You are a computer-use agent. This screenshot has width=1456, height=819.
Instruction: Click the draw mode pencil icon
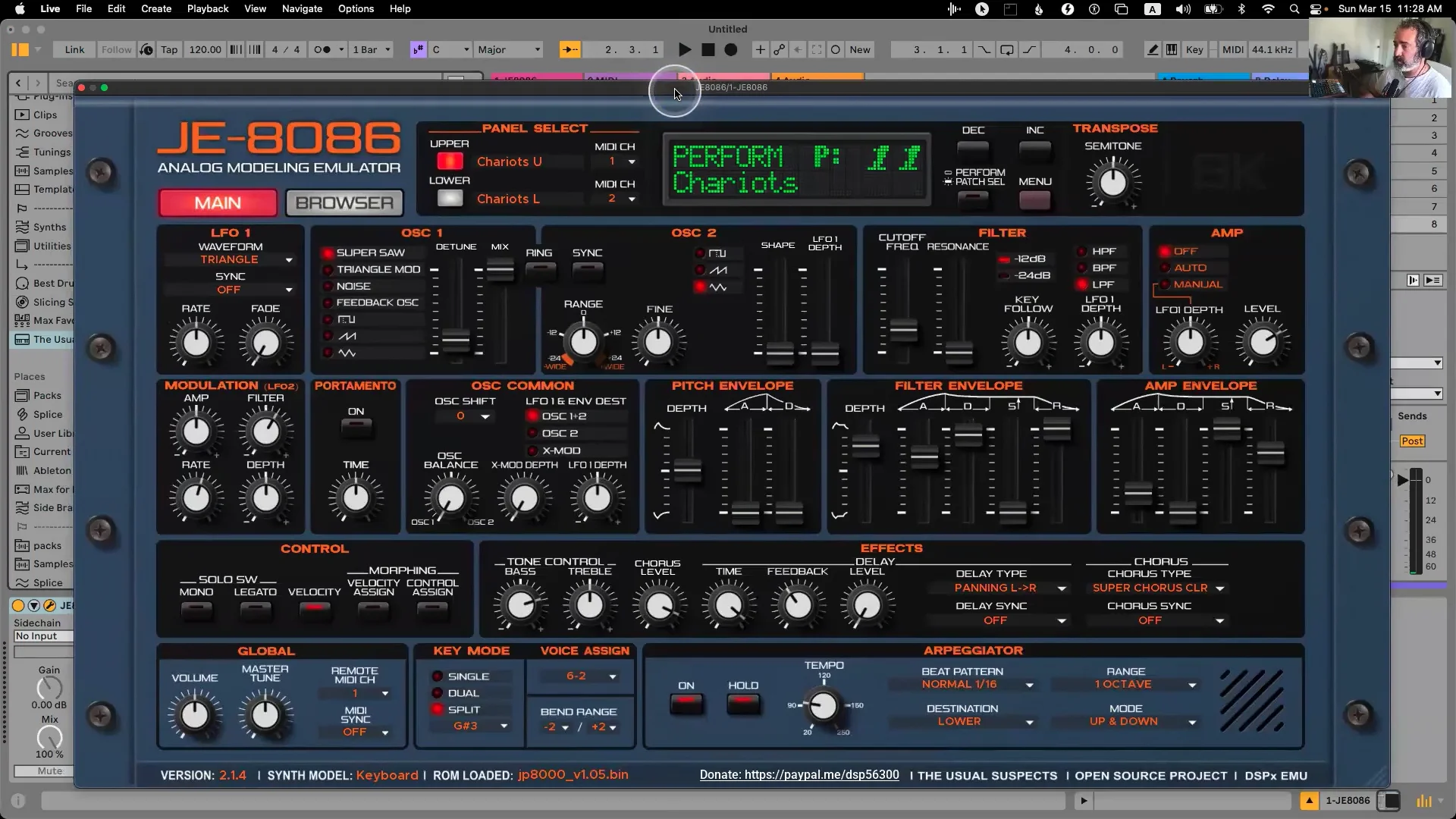pos(1153,50)
